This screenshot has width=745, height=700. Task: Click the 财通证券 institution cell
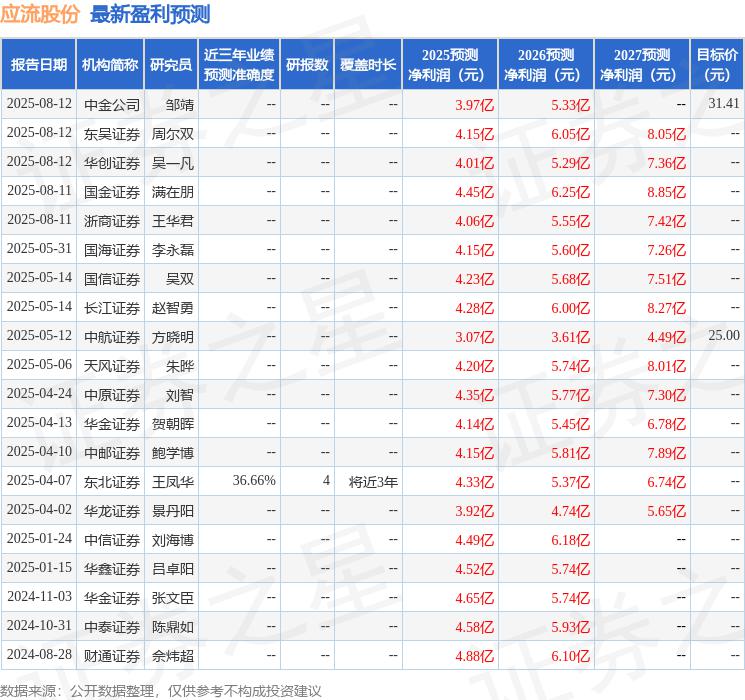click(112, 656)
